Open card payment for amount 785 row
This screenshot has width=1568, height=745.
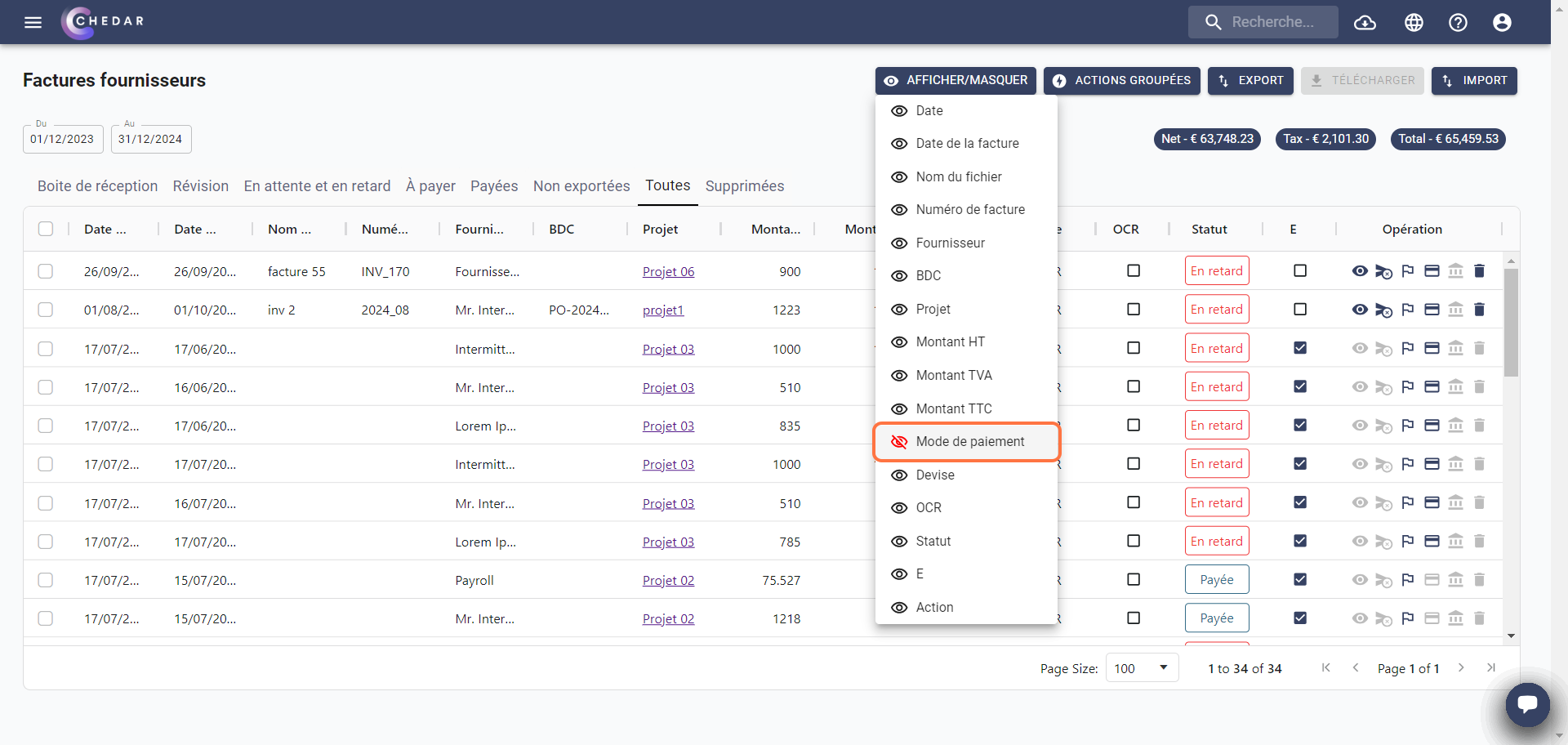[1432, 541]
